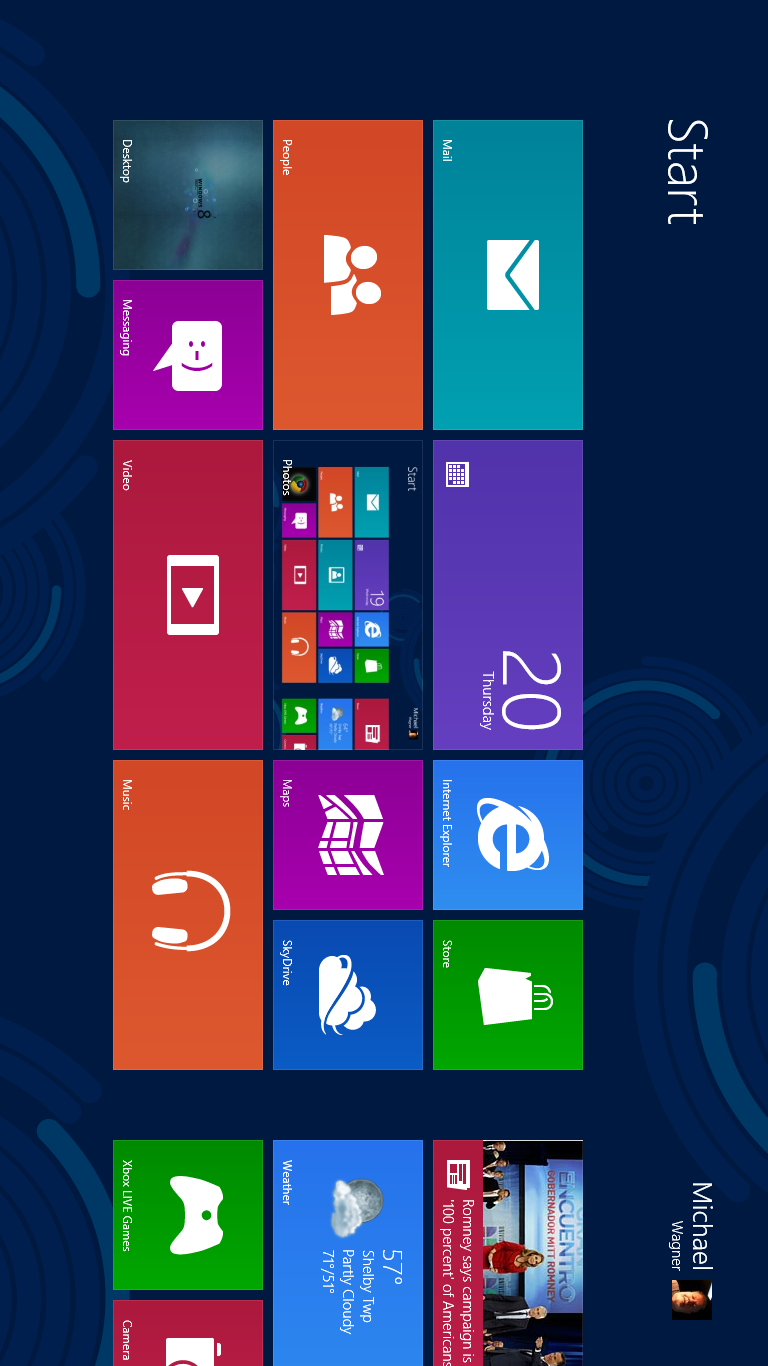Open the Camera tile
The image size is (768, 1366).
coord(188,1333)
